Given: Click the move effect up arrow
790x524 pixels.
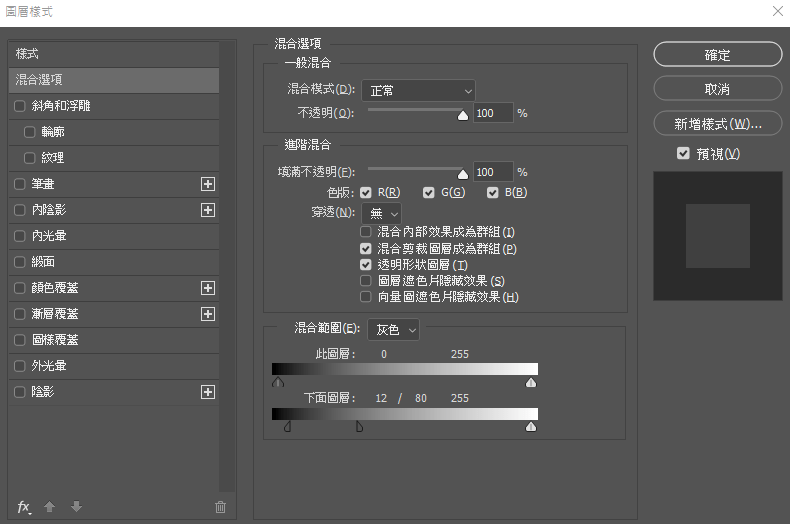Looking at the screenshot, I should (49, 506).
